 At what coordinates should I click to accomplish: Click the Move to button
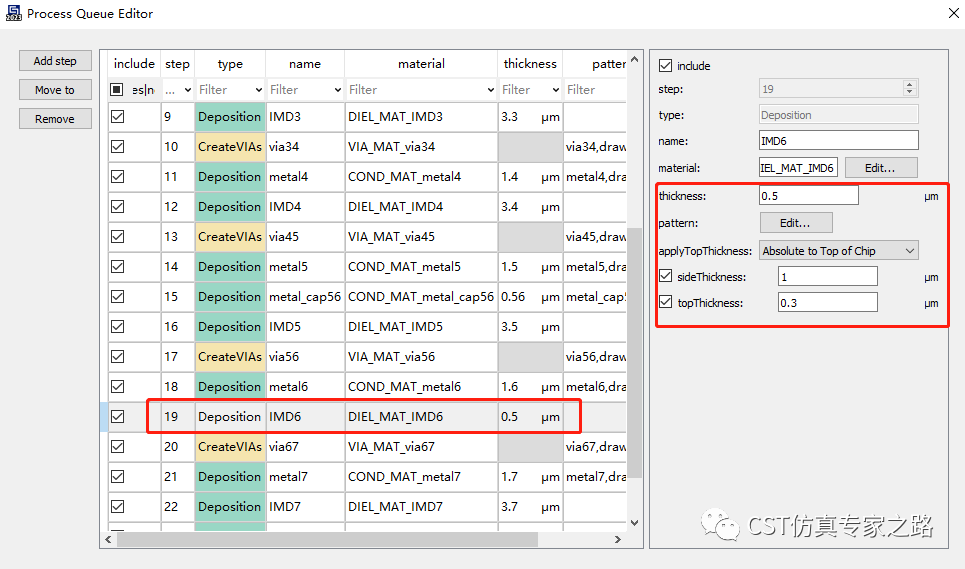point(55,90)
